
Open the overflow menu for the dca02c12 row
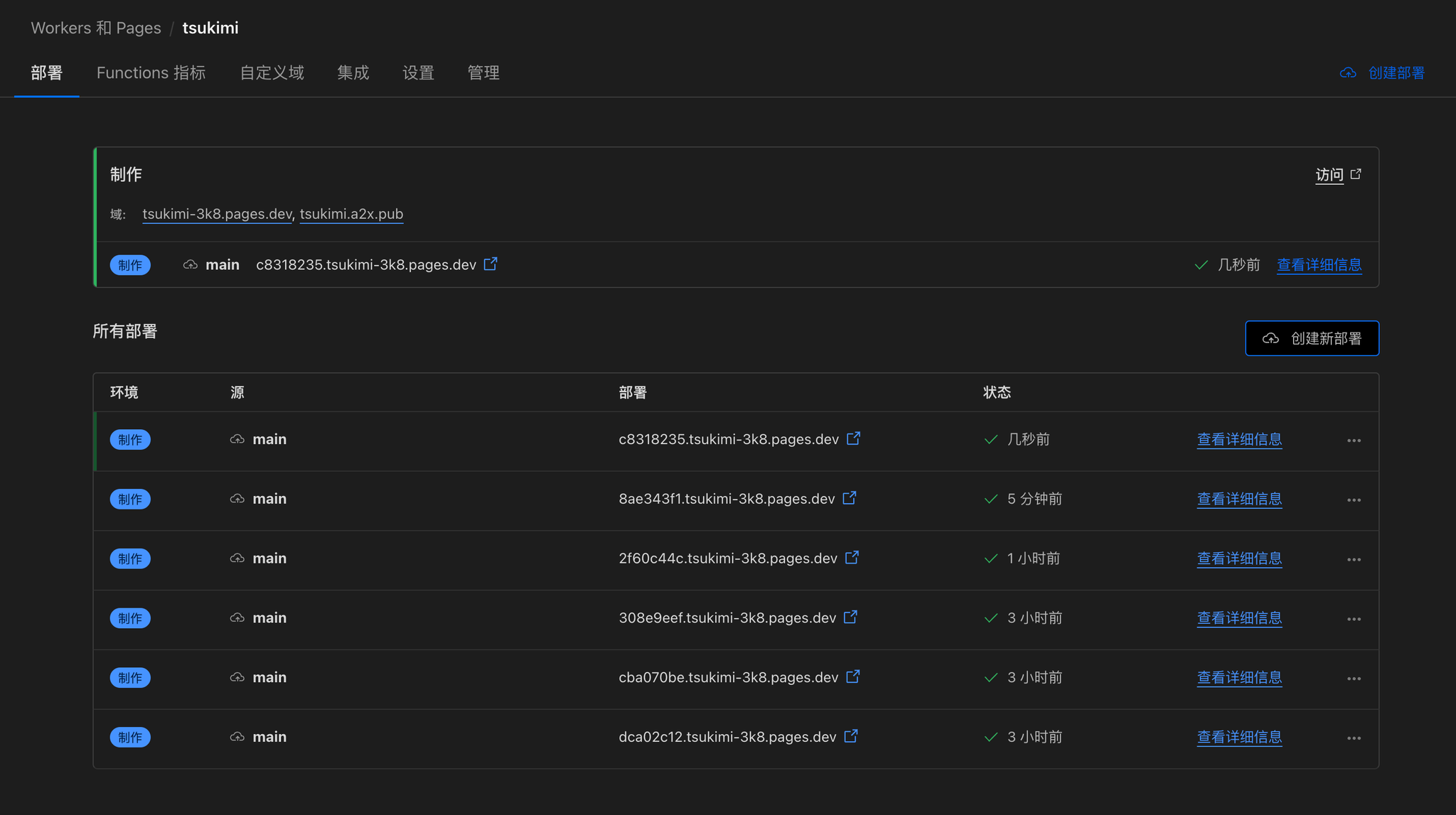pos(1354,738)
